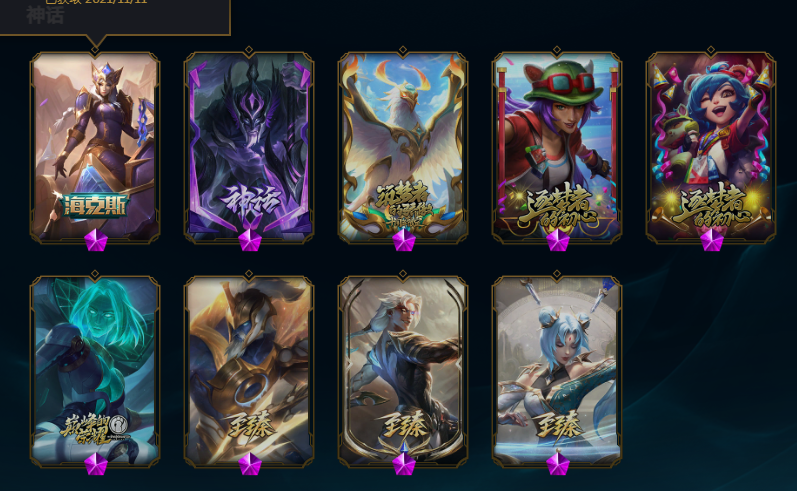Open the white phoenix 逐梦者 skin card

click(x=403, y=147)
